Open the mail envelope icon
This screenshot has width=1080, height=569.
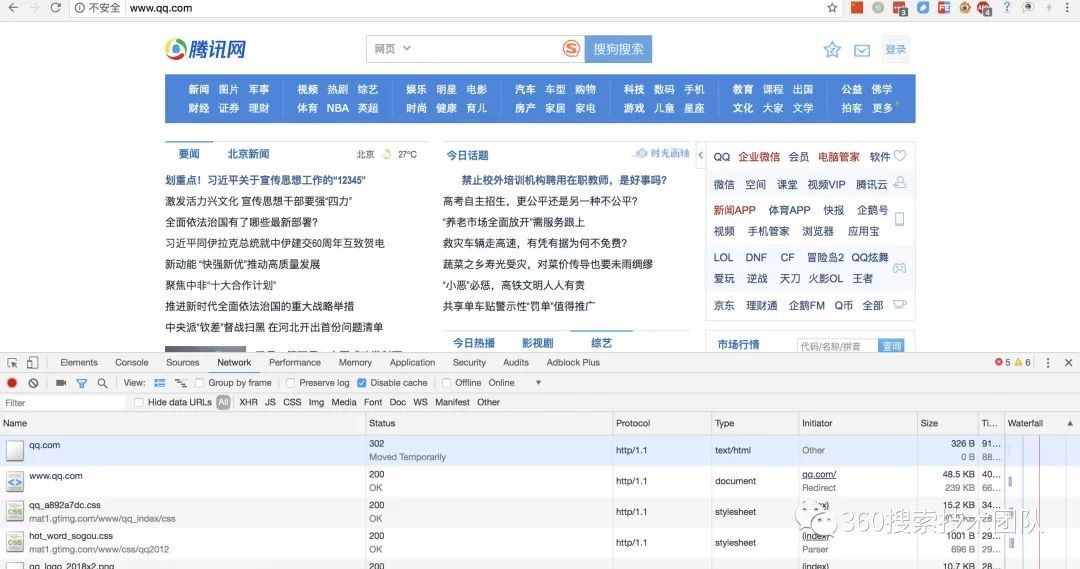pos(862,50)
